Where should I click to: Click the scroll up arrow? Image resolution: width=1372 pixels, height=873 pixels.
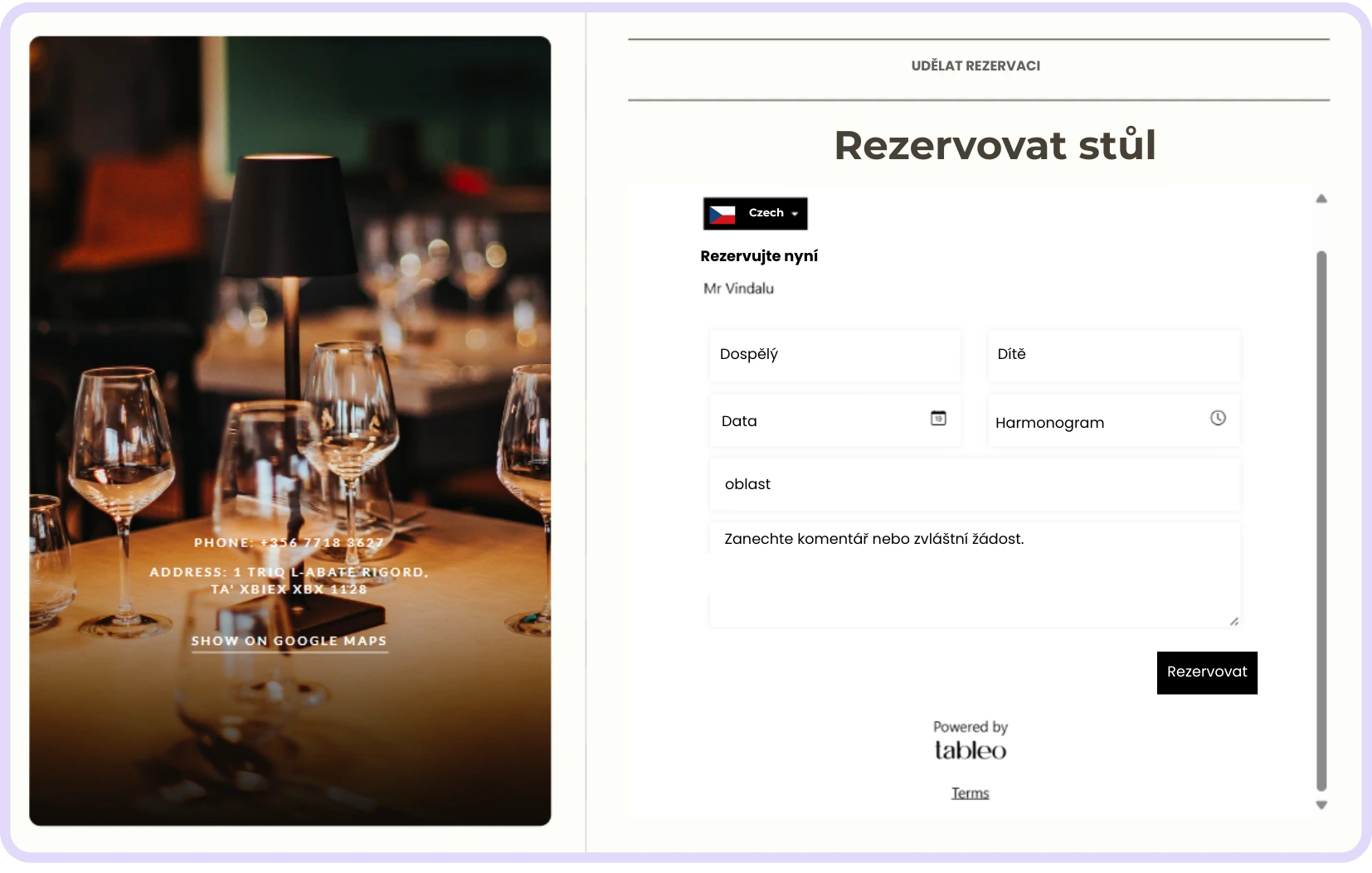click(x=1321, y=199)
